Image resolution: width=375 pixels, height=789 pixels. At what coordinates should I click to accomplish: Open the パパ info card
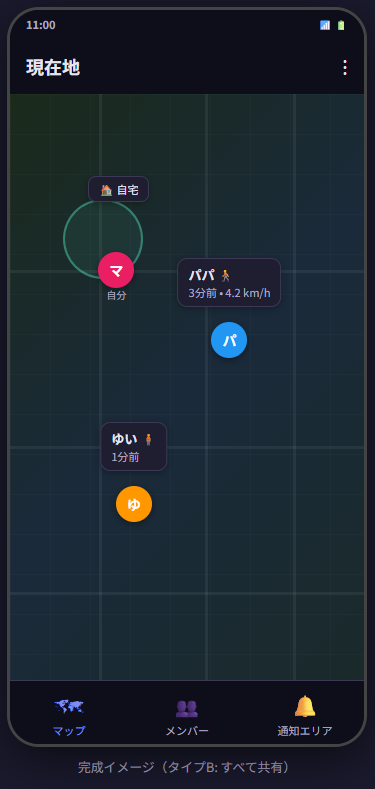click(x=229, y=282)
